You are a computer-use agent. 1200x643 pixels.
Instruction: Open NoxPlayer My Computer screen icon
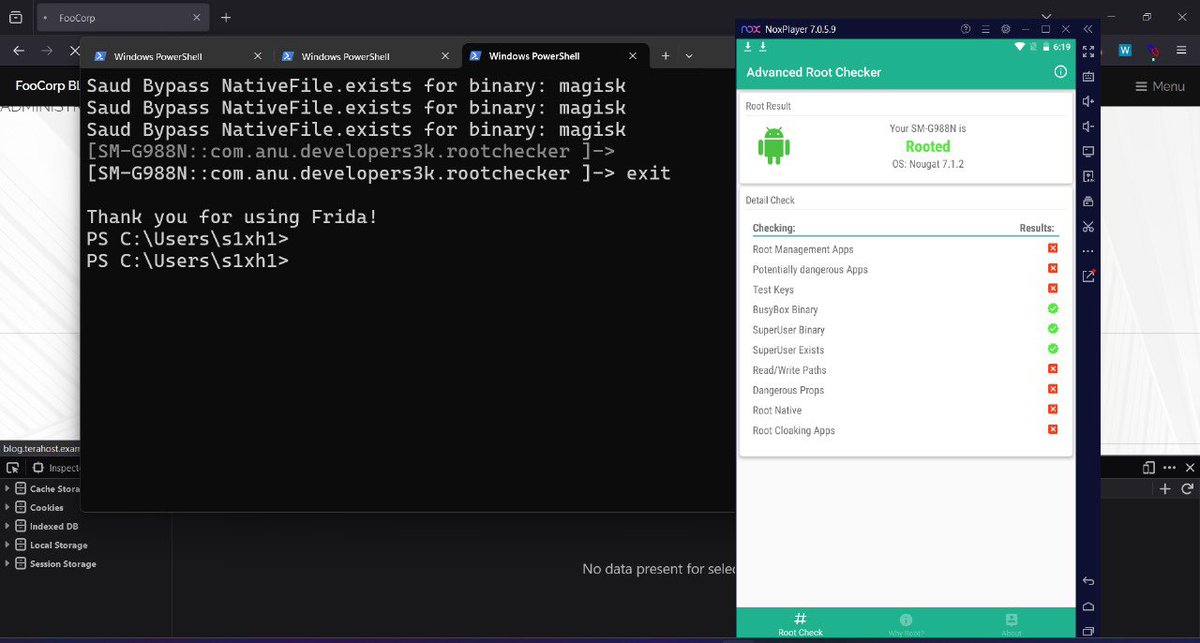[x=1088, y=151]
